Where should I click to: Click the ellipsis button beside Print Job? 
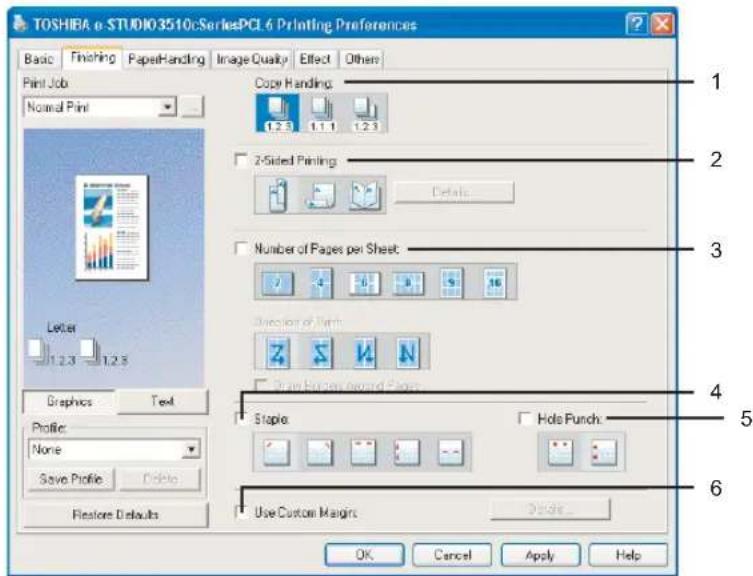[193, 107]
